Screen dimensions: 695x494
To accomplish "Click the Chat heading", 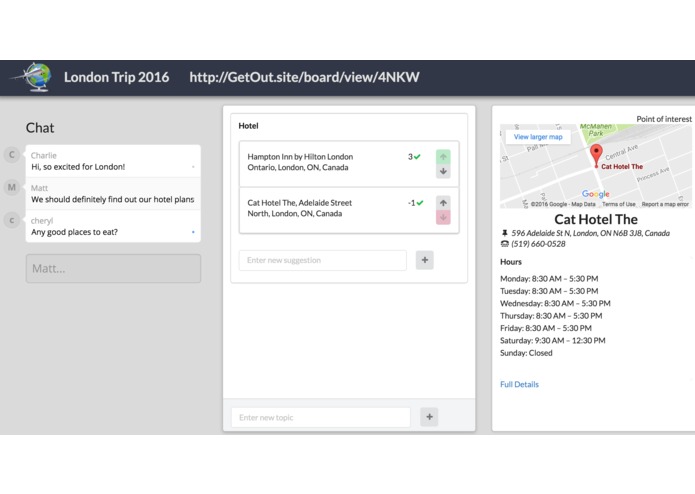I will pos(40,128).
